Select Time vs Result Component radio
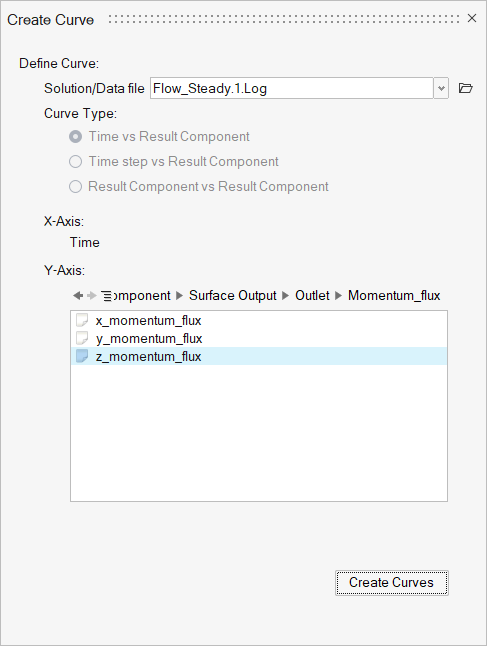The width and height of the screenshot is (487, 646). pyautogui.click(x=75, y=136)
